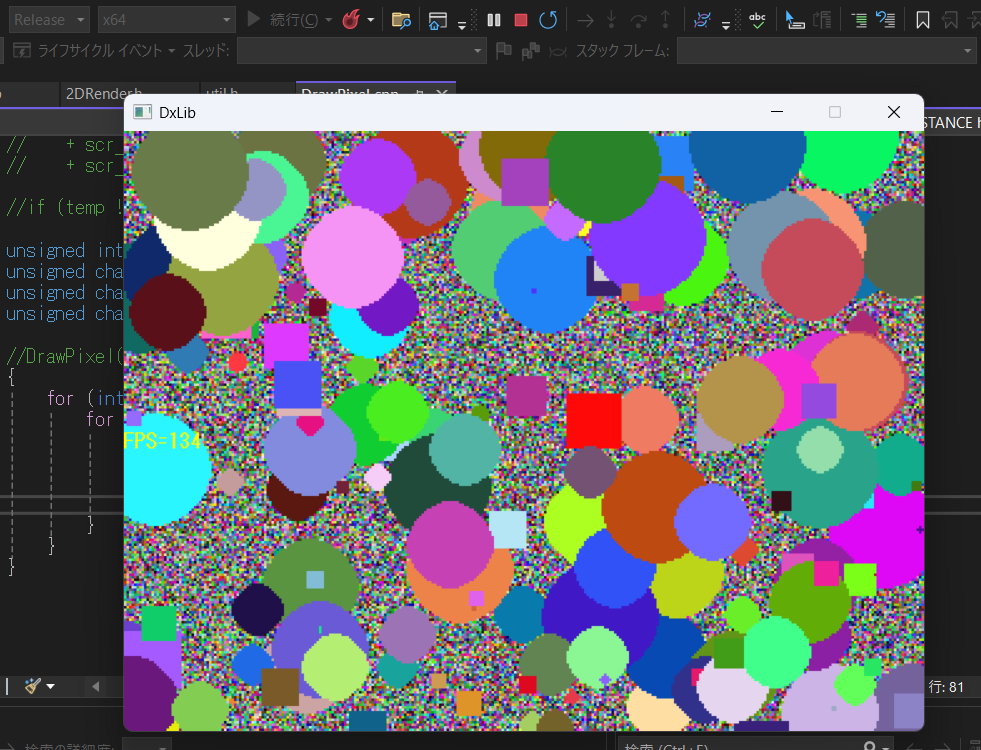Click the code cleanup broom icon

(x=32, y=686)
